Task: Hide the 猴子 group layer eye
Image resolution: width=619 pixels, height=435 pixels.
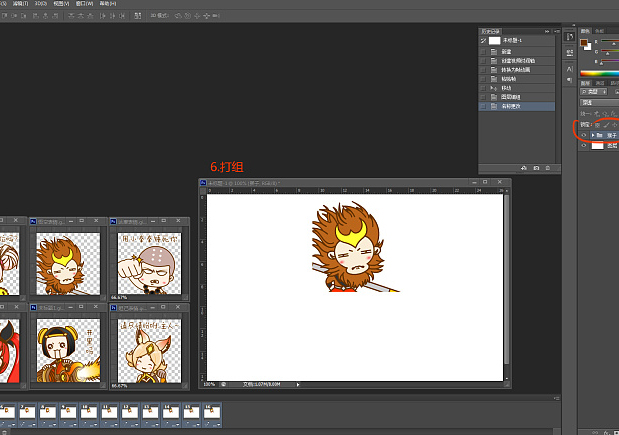Action: 584,135
